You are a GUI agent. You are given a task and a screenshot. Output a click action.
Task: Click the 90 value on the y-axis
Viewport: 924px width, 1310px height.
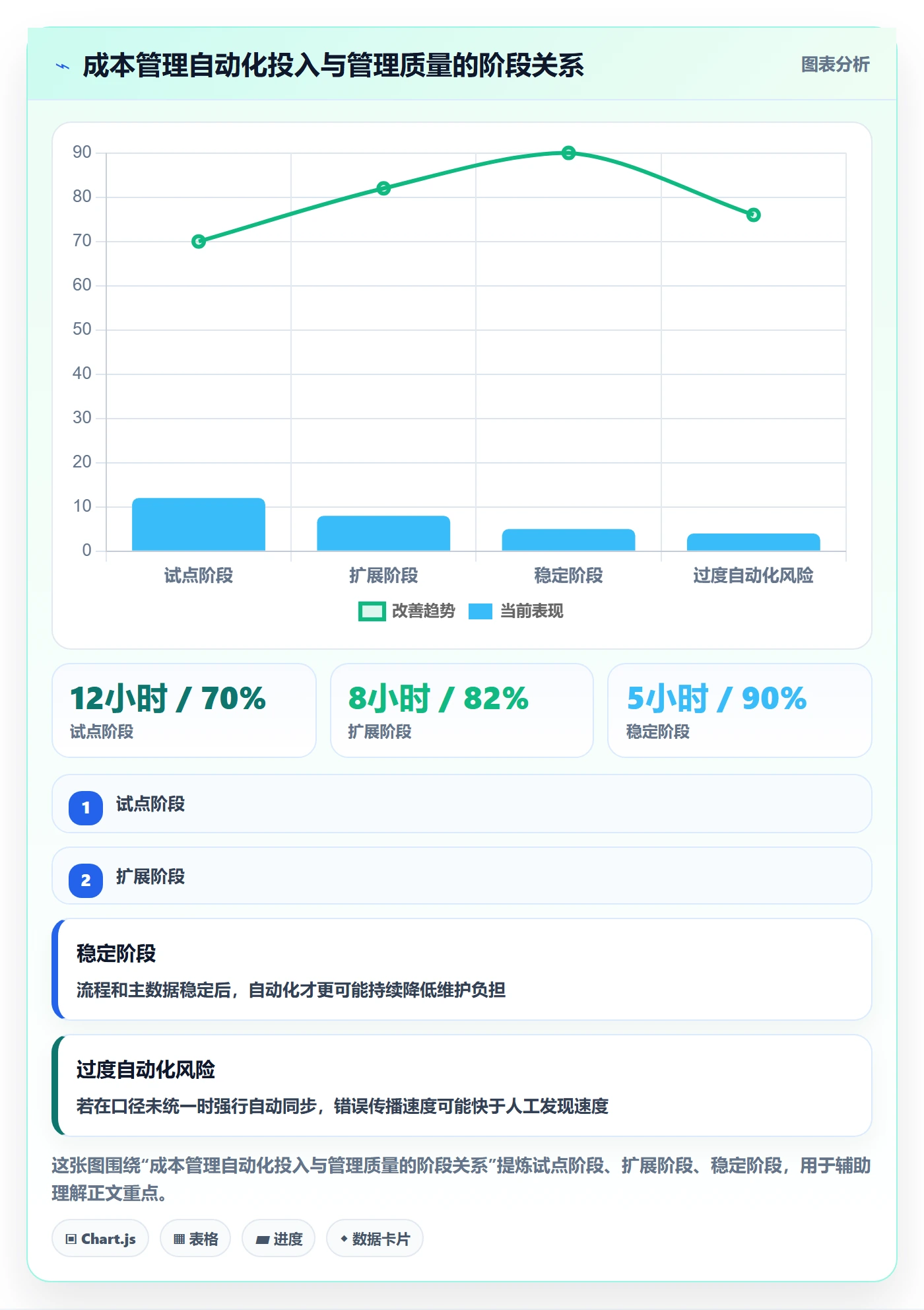[x=82, y=153]
